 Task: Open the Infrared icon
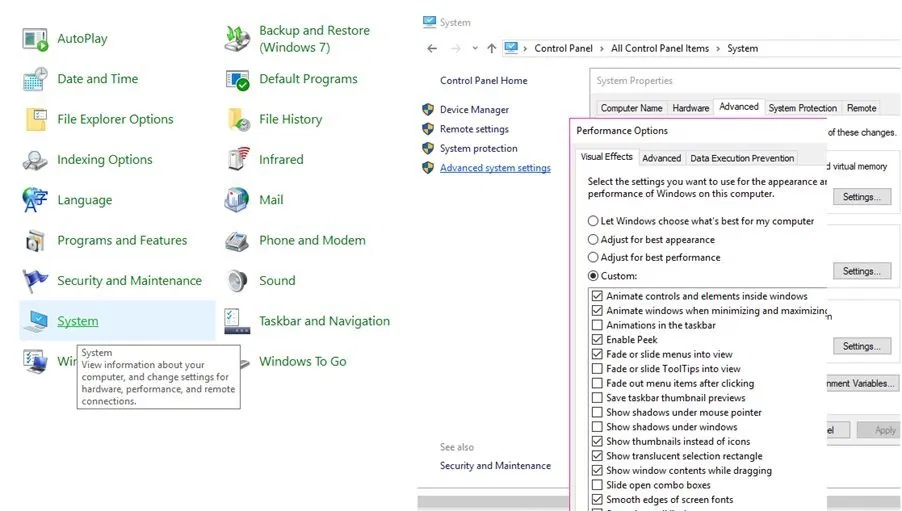(x=237, y=160)
